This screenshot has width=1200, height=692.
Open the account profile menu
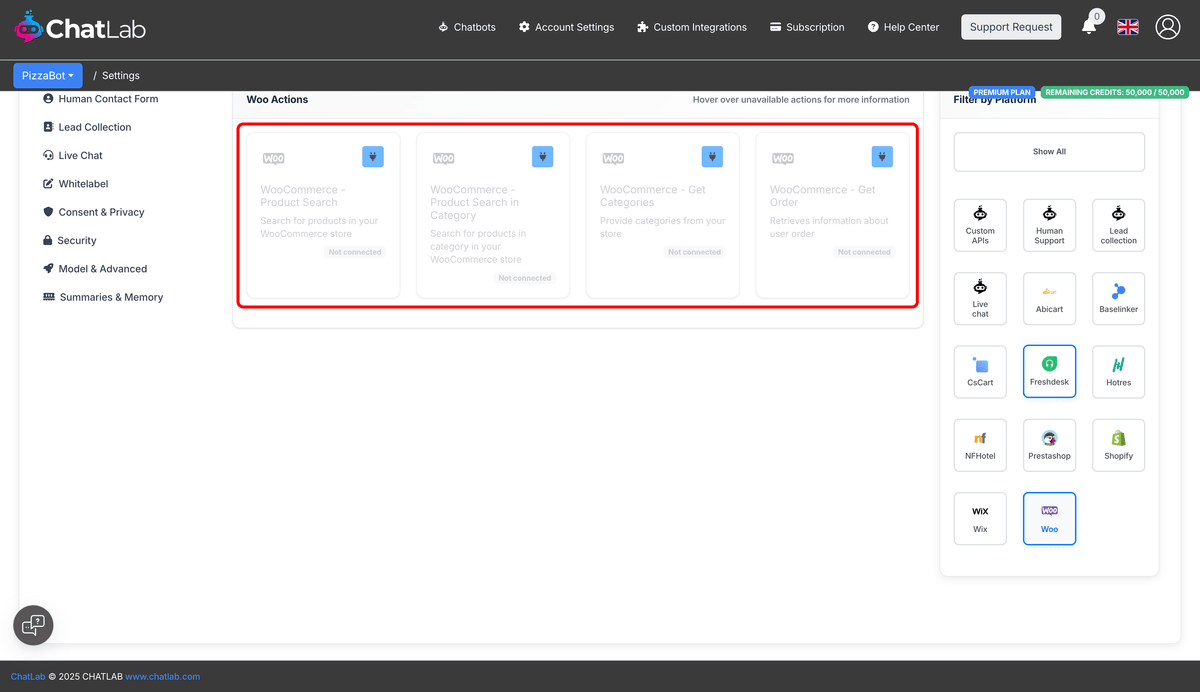point(1168,27)
